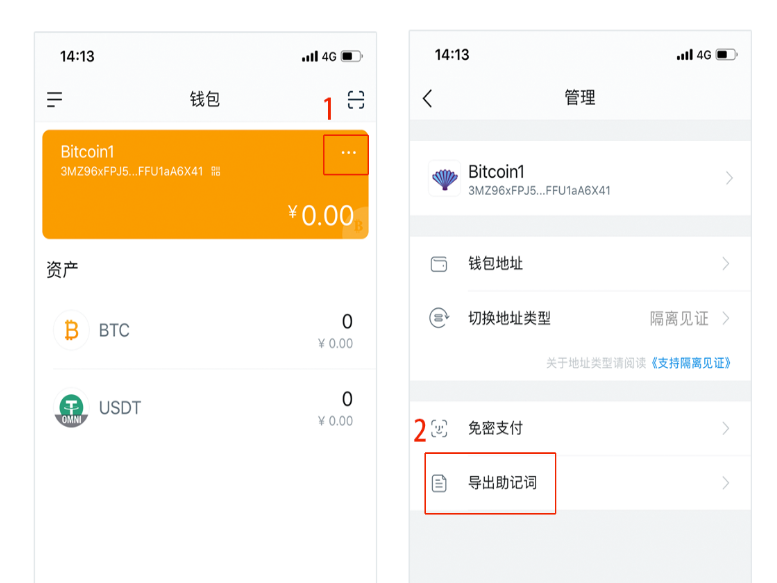
Task: Open the USDT asset row
Action: (205, 408)
